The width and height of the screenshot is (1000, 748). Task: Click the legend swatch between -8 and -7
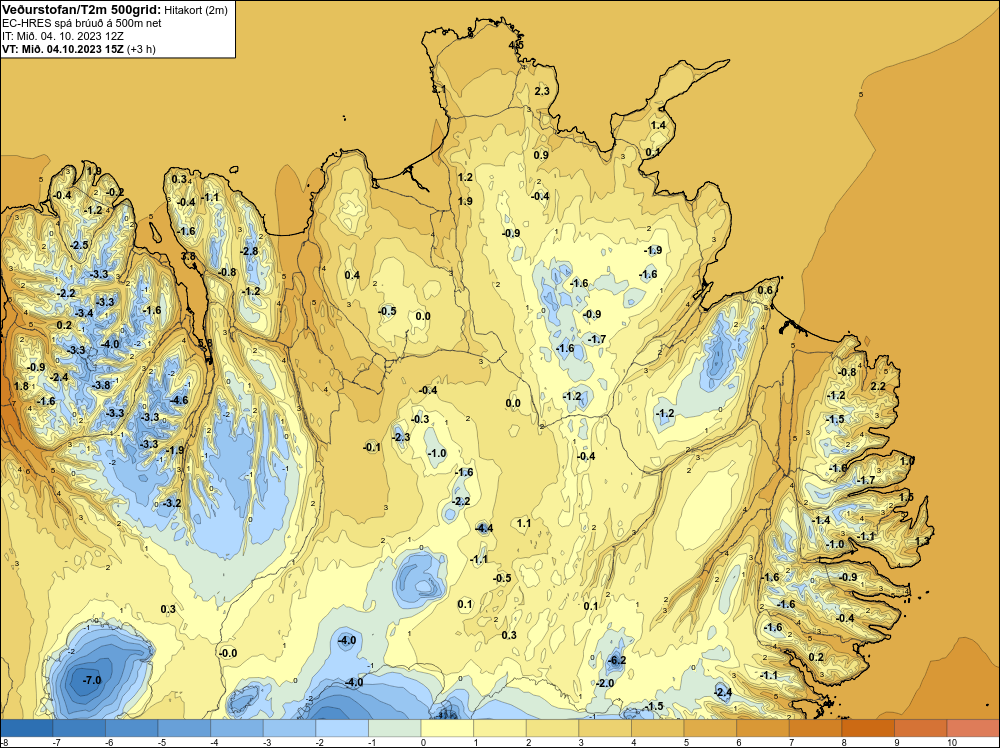point(27,728)
